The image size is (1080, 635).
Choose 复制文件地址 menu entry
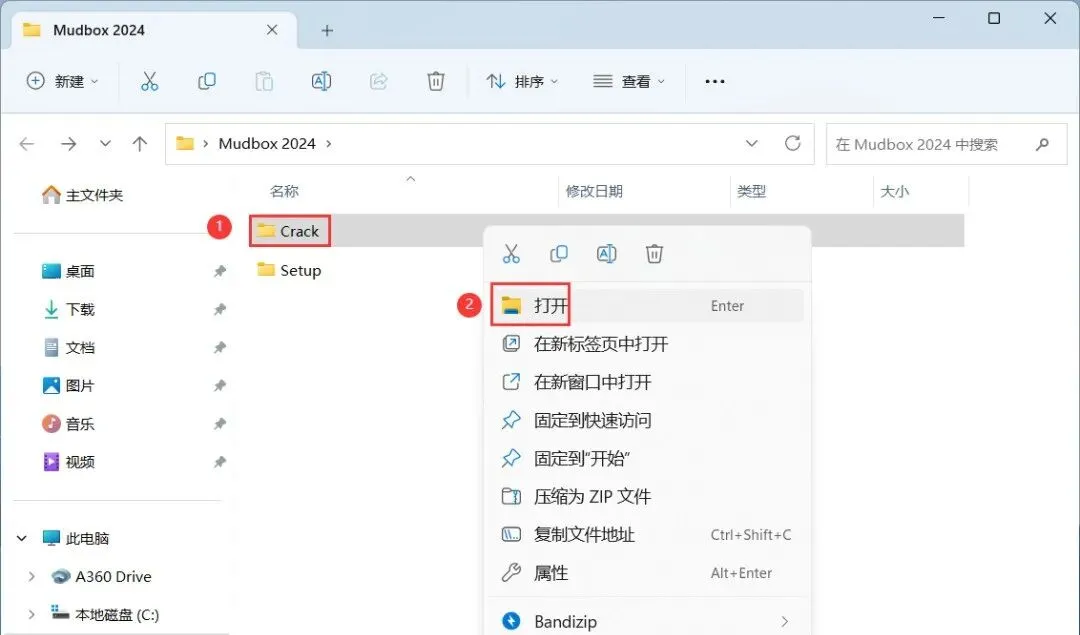(647, 534)
